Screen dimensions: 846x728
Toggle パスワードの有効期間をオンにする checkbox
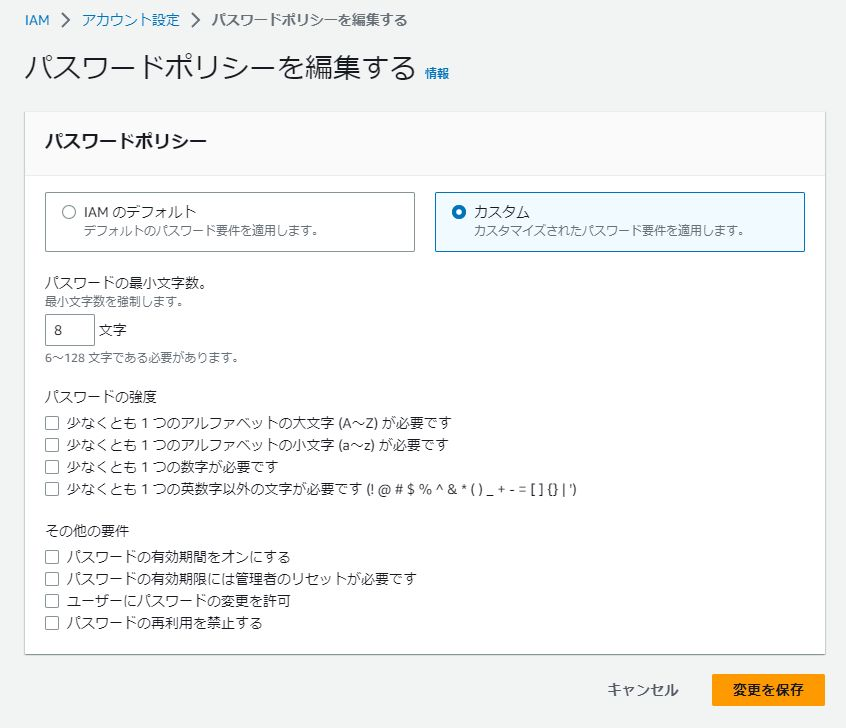(52, 556)
